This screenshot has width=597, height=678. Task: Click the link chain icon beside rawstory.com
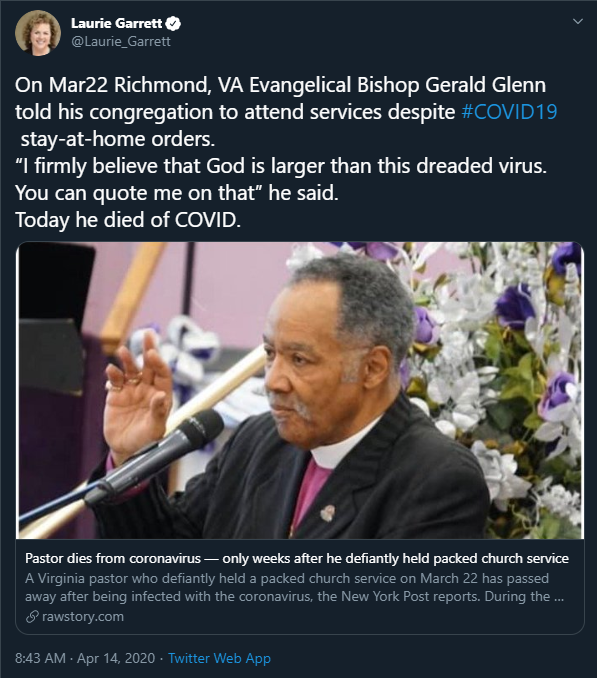(x=32, y=617)
